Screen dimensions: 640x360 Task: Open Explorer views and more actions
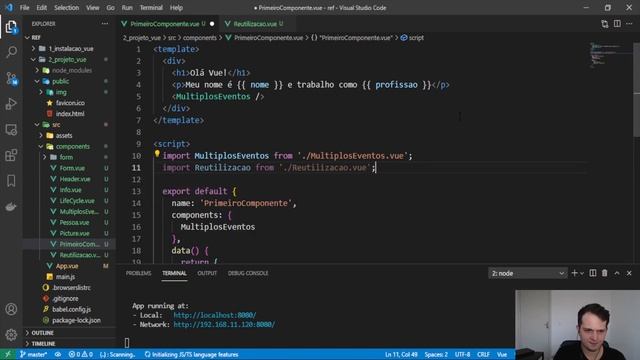(105, 24)
